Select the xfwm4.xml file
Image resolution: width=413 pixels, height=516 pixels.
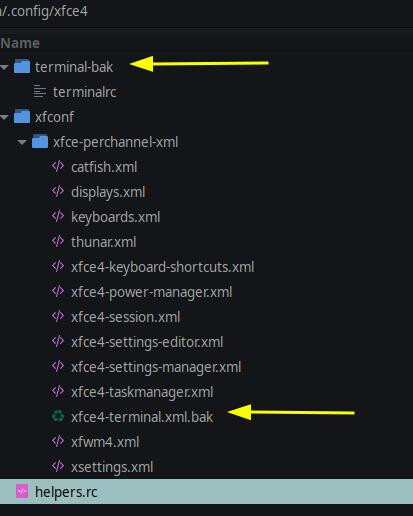tap(105, 442)
